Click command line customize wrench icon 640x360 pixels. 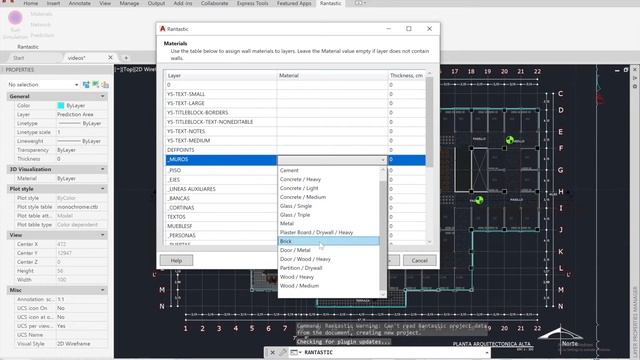[x=282, y=352]
